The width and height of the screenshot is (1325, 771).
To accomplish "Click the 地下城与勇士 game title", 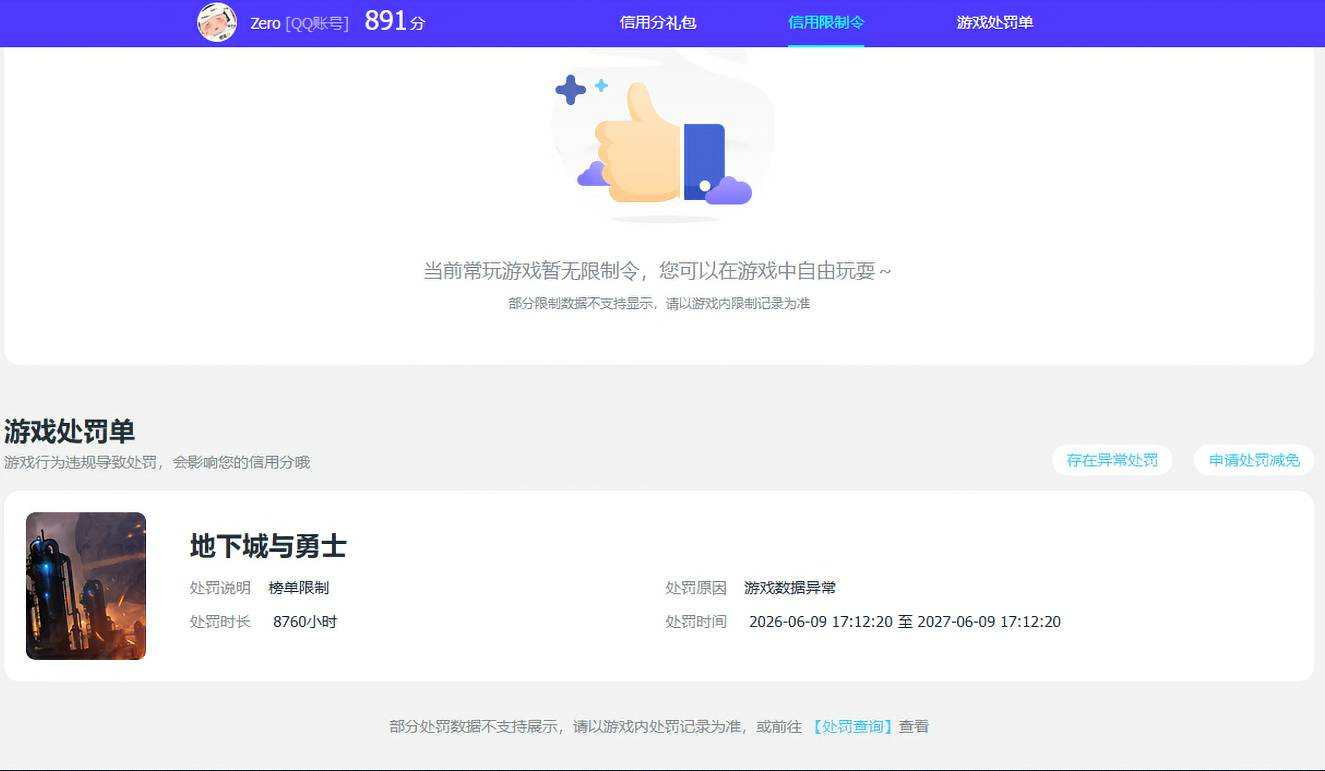I will 268,546.
